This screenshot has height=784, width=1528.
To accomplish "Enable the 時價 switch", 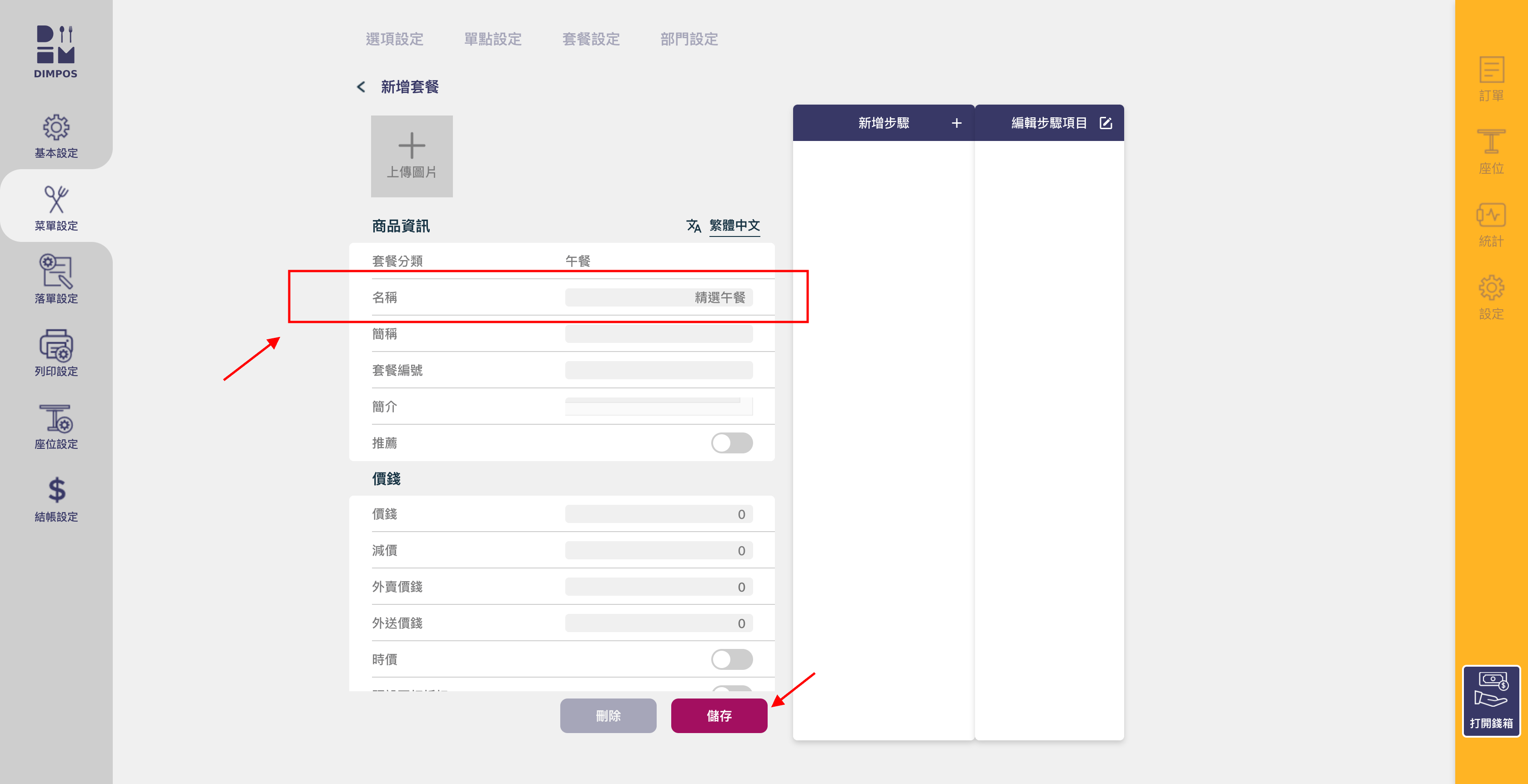I will click(x=731, y=659).
